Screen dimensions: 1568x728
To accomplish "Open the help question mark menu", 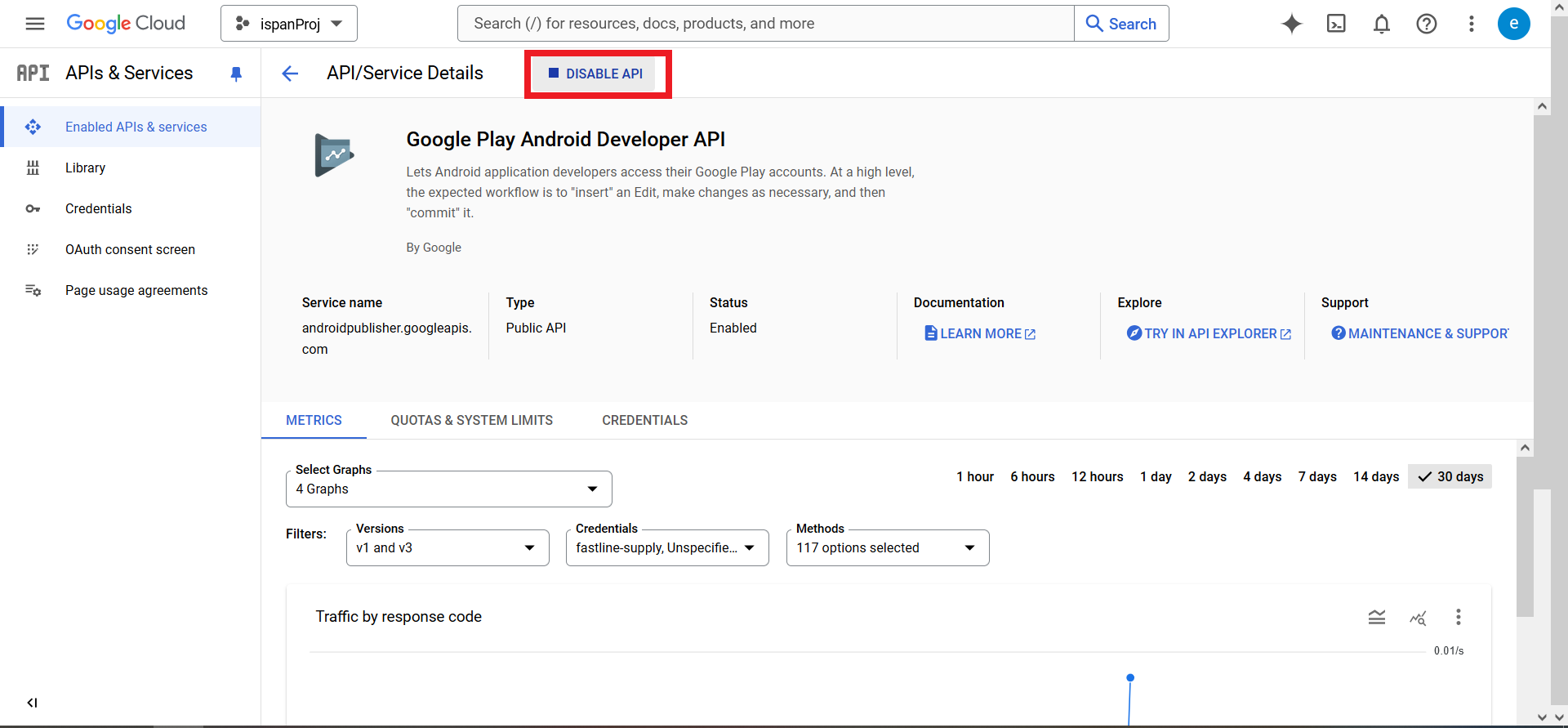I will tap(1427, 24).
